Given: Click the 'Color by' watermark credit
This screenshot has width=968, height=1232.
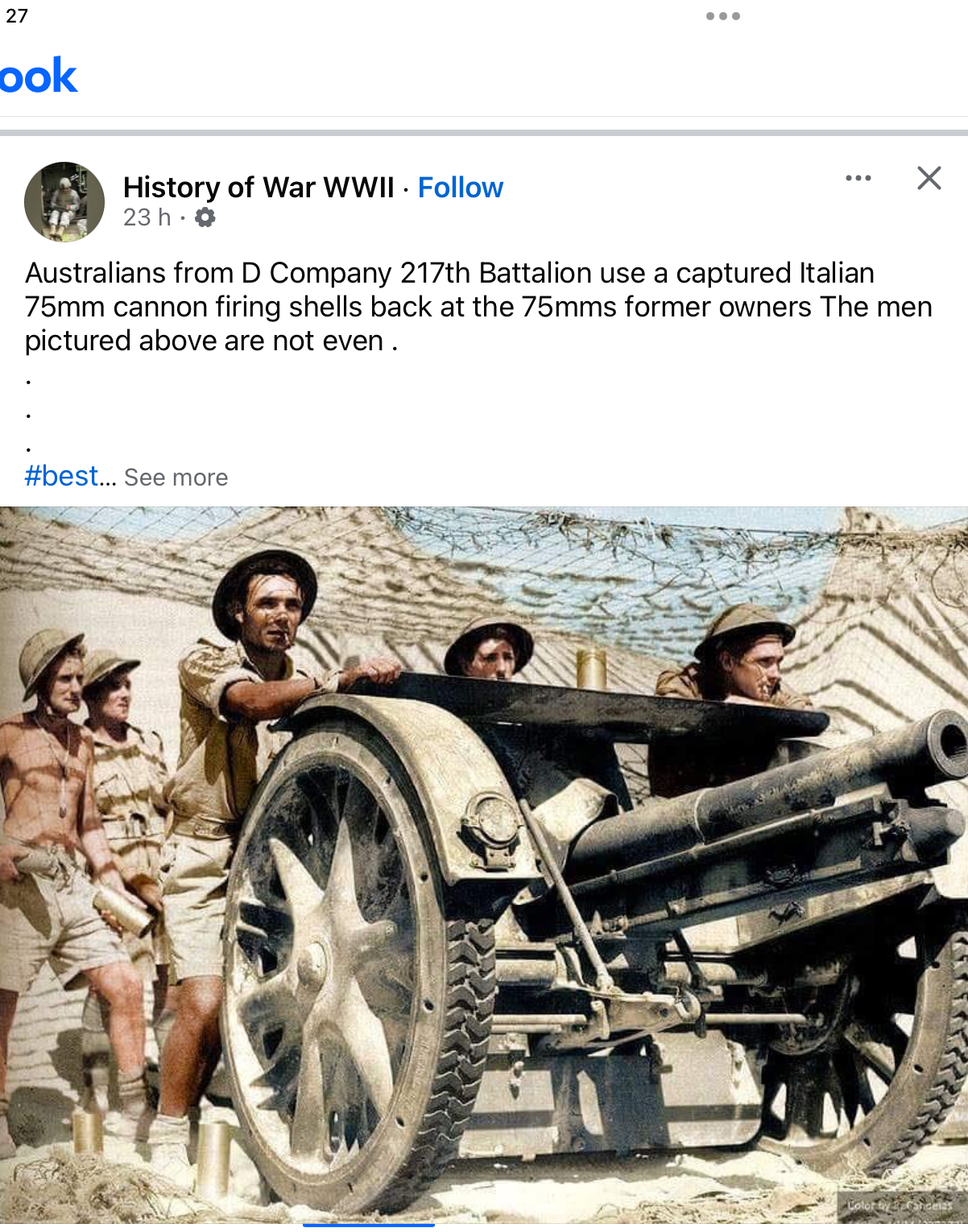Looking at the screenshot, I should 900,1205.
